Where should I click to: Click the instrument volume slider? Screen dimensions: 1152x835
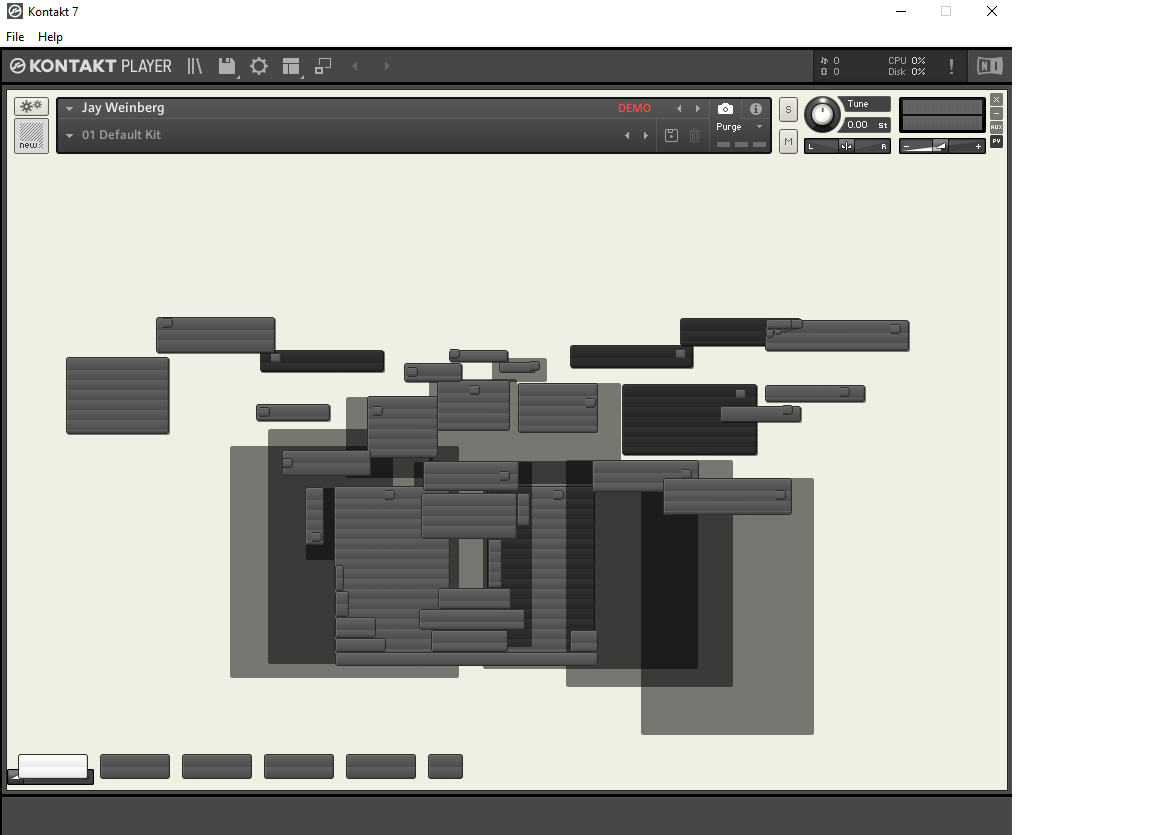pyautogui.click(x=941, y=146)
